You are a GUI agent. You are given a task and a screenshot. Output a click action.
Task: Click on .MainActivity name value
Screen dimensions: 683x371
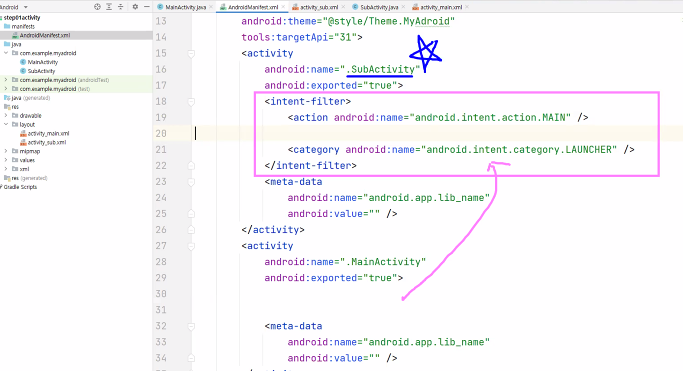382,262
